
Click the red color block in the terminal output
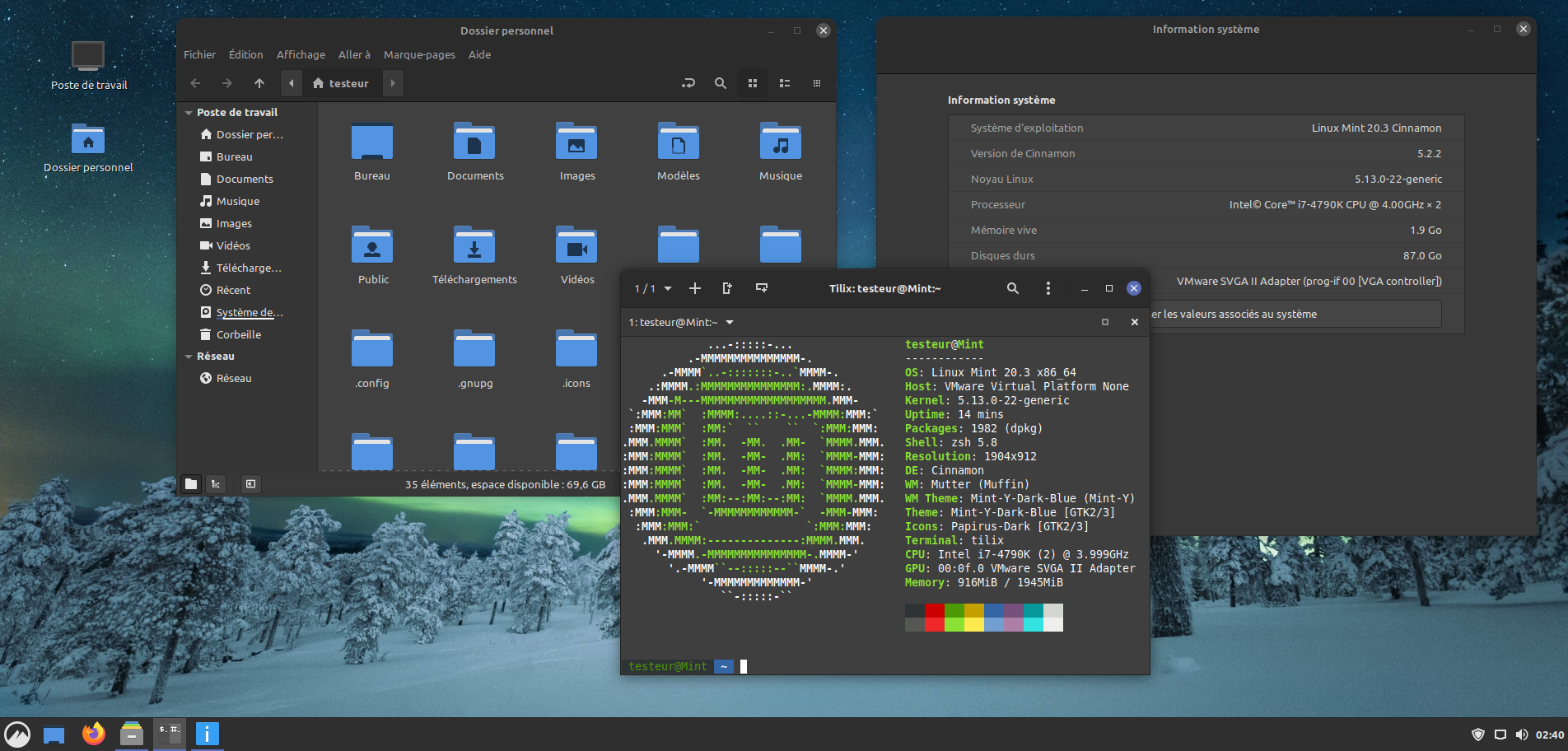(934, 610)
